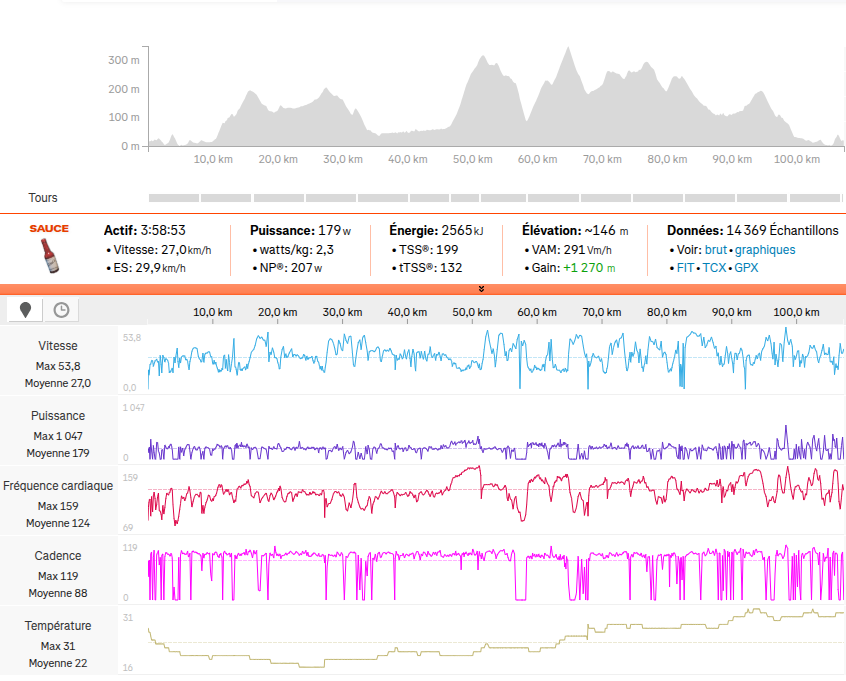Open the 'brut' raw data view
This screenshot has height=681, width=846.
pyautogui.click(x=717, y=250)
